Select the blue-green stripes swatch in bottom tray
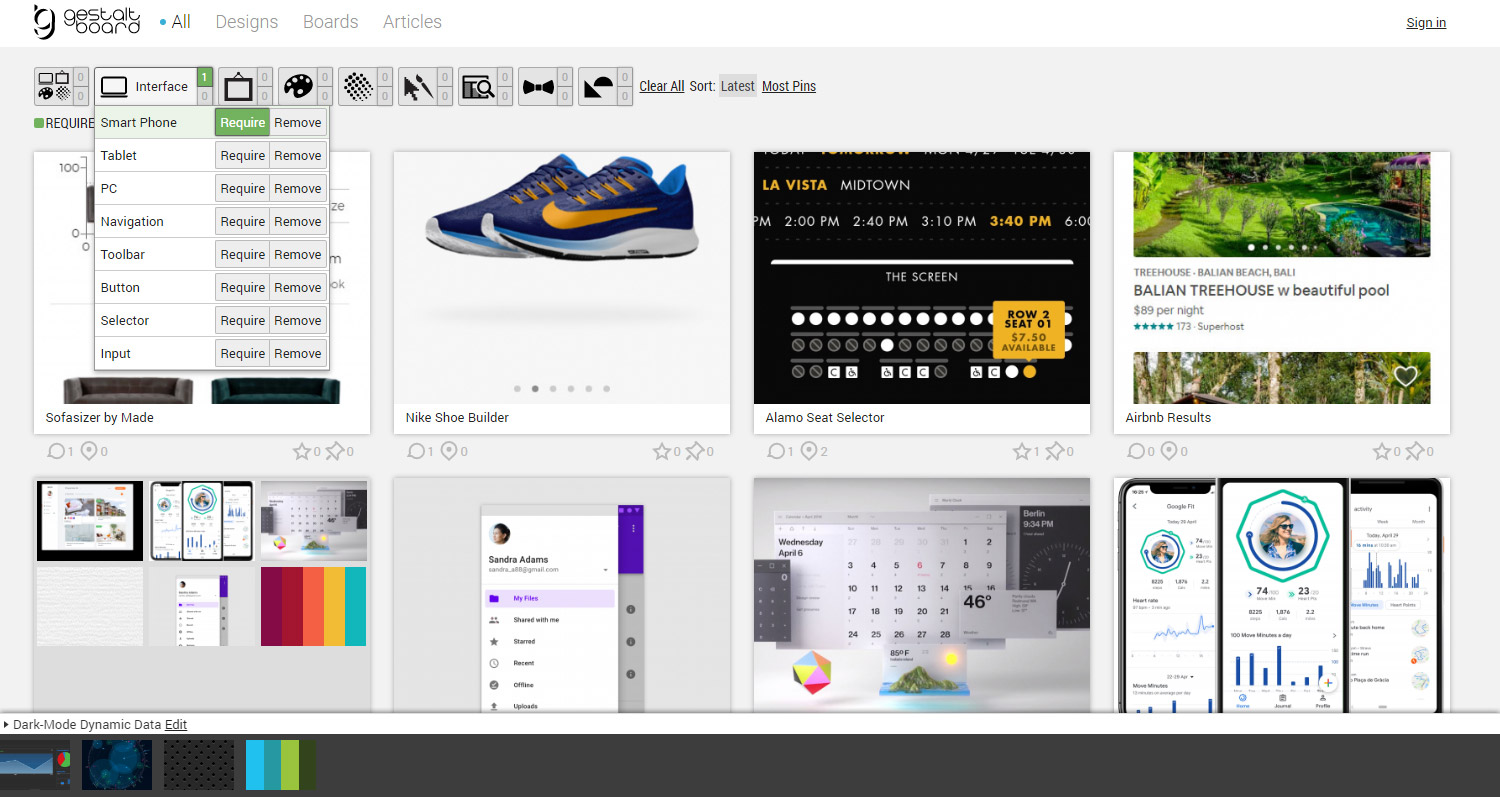Viewport: 1500px width, 797px height. (x=281, y=765)
